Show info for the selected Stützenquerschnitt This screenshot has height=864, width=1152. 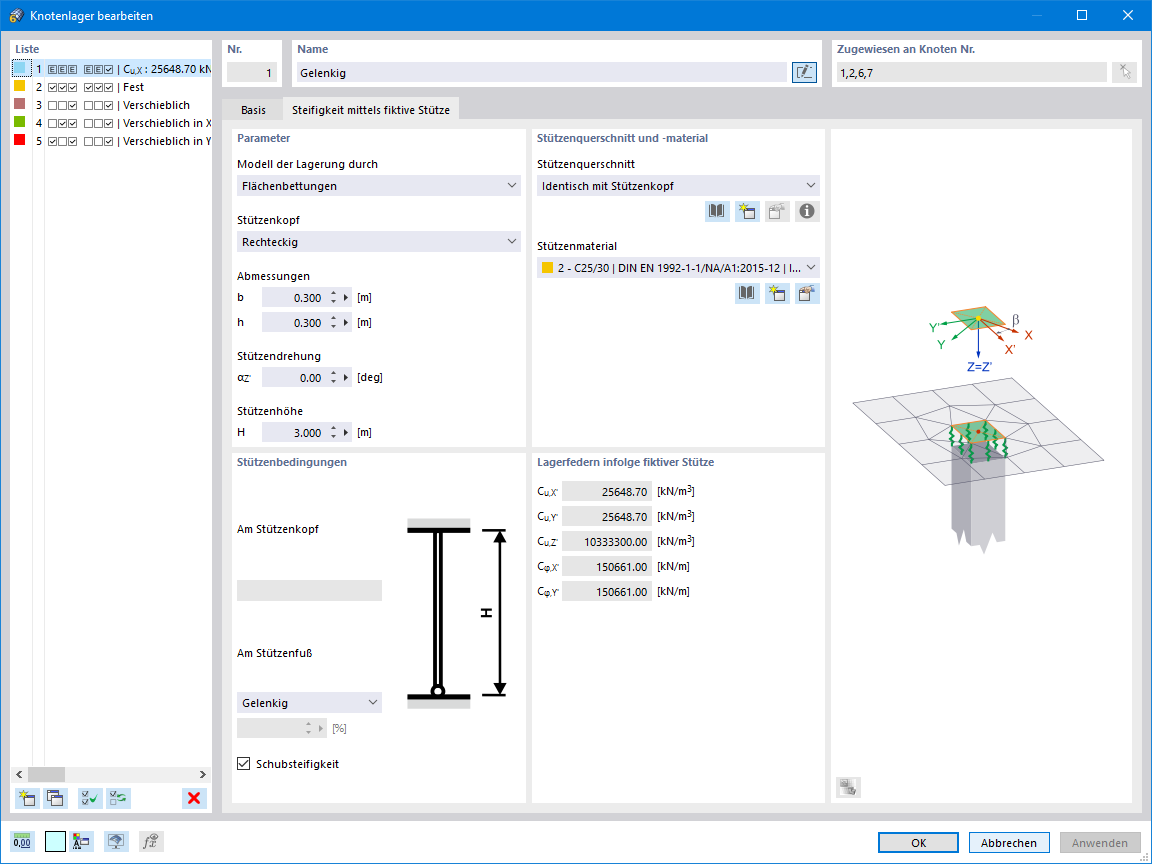tap(806, 211)
